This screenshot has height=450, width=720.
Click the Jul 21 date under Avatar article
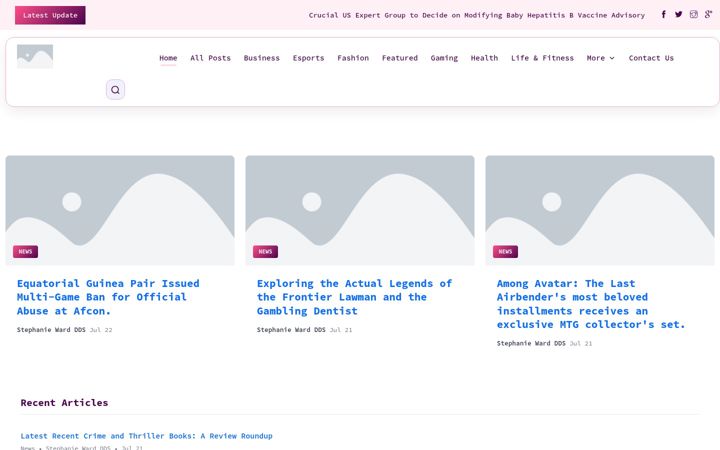point(581,343)
